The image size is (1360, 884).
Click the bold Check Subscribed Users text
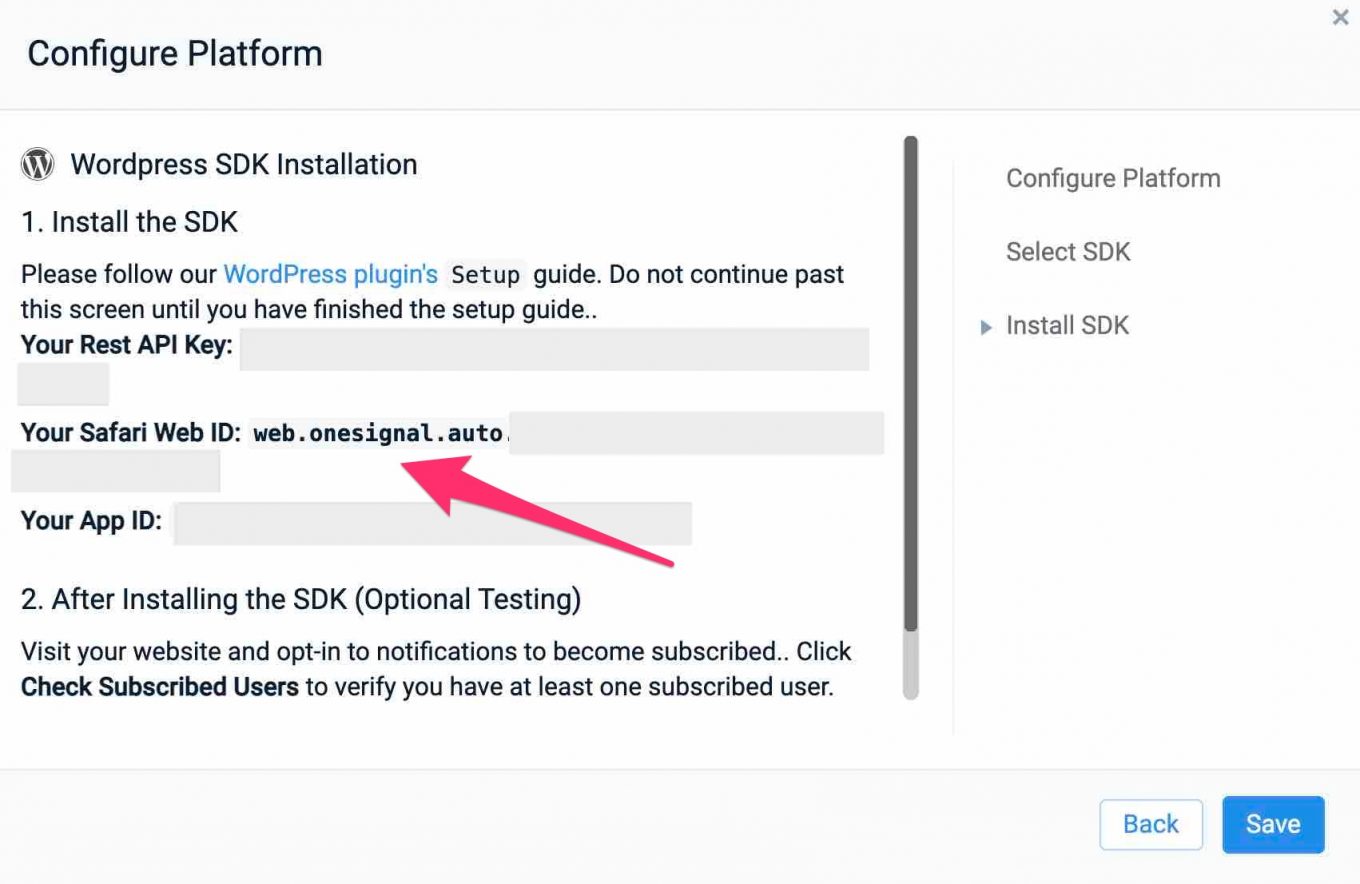(x=159, y=687)
